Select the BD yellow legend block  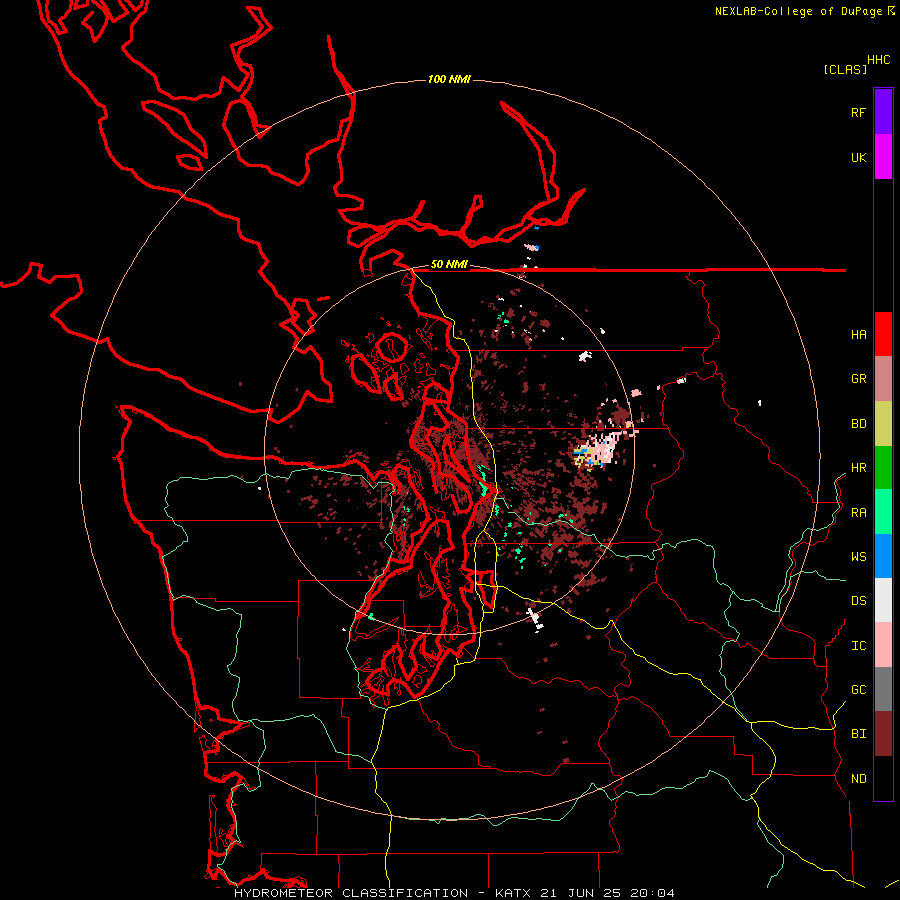[x=883, y=424]
